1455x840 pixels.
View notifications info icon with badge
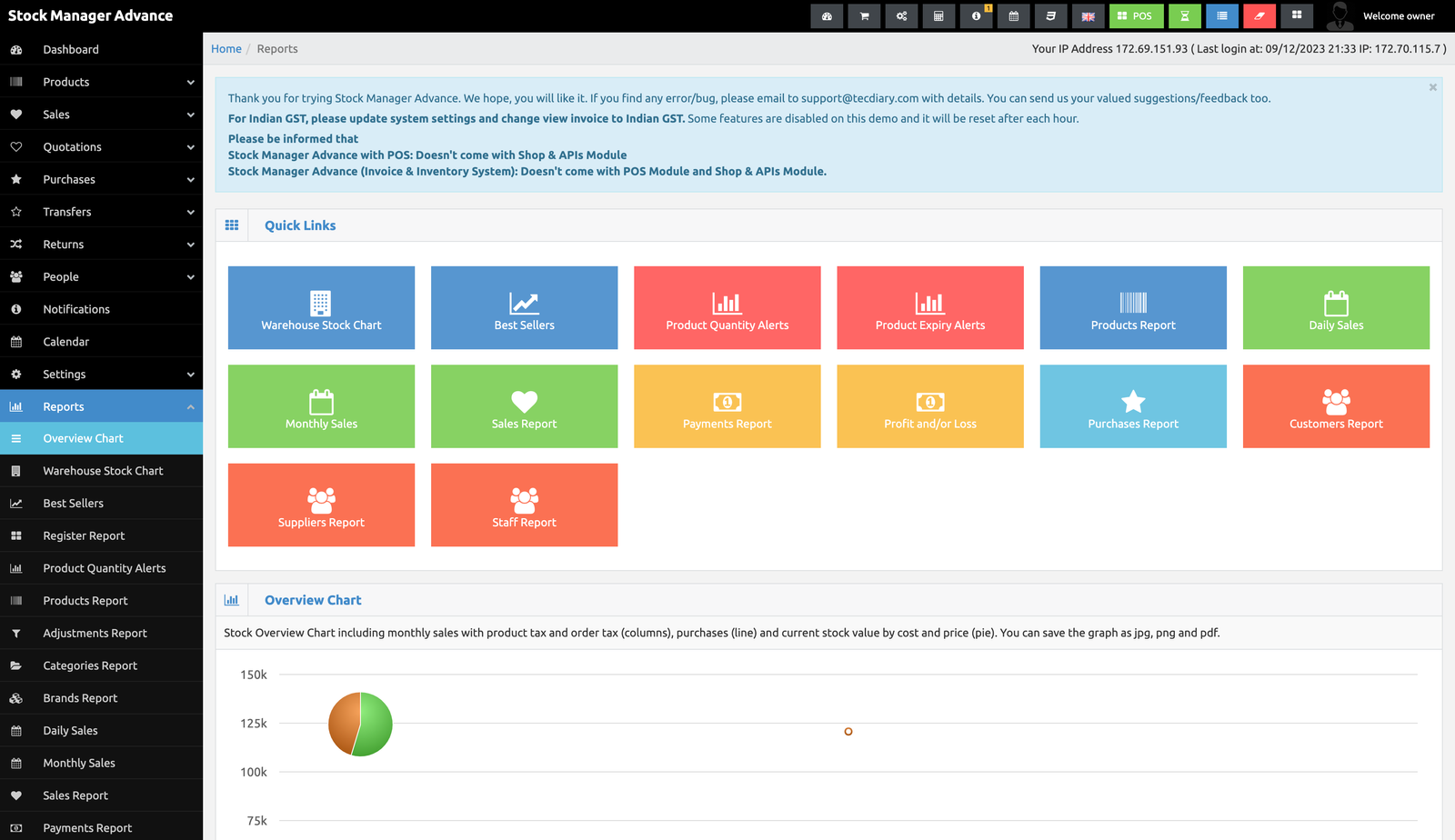976,15
